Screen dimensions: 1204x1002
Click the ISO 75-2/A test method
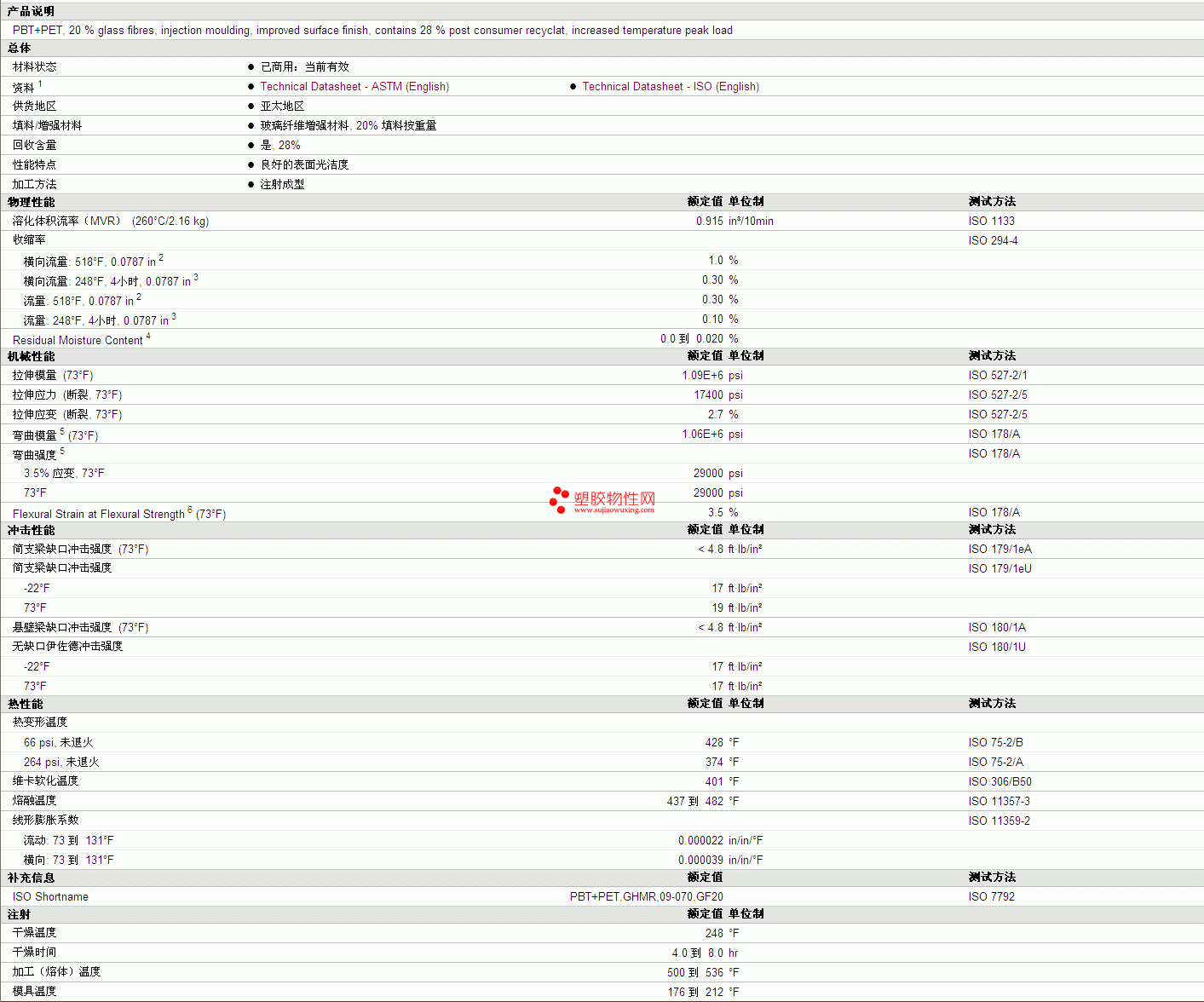[x=996, y=762]
